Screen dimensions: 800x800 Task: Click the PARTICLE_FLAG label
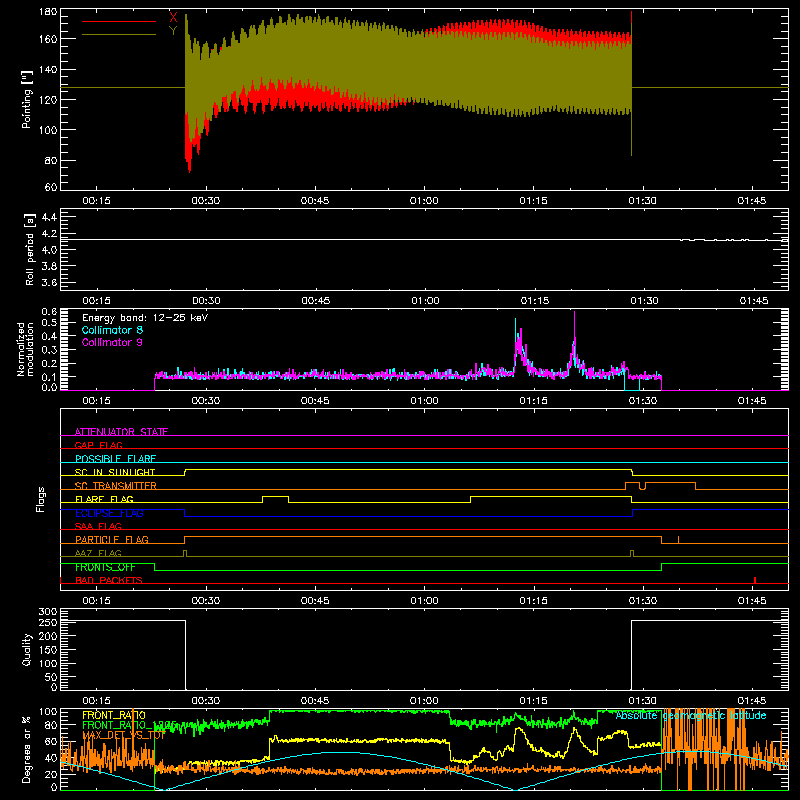[112, 539]
